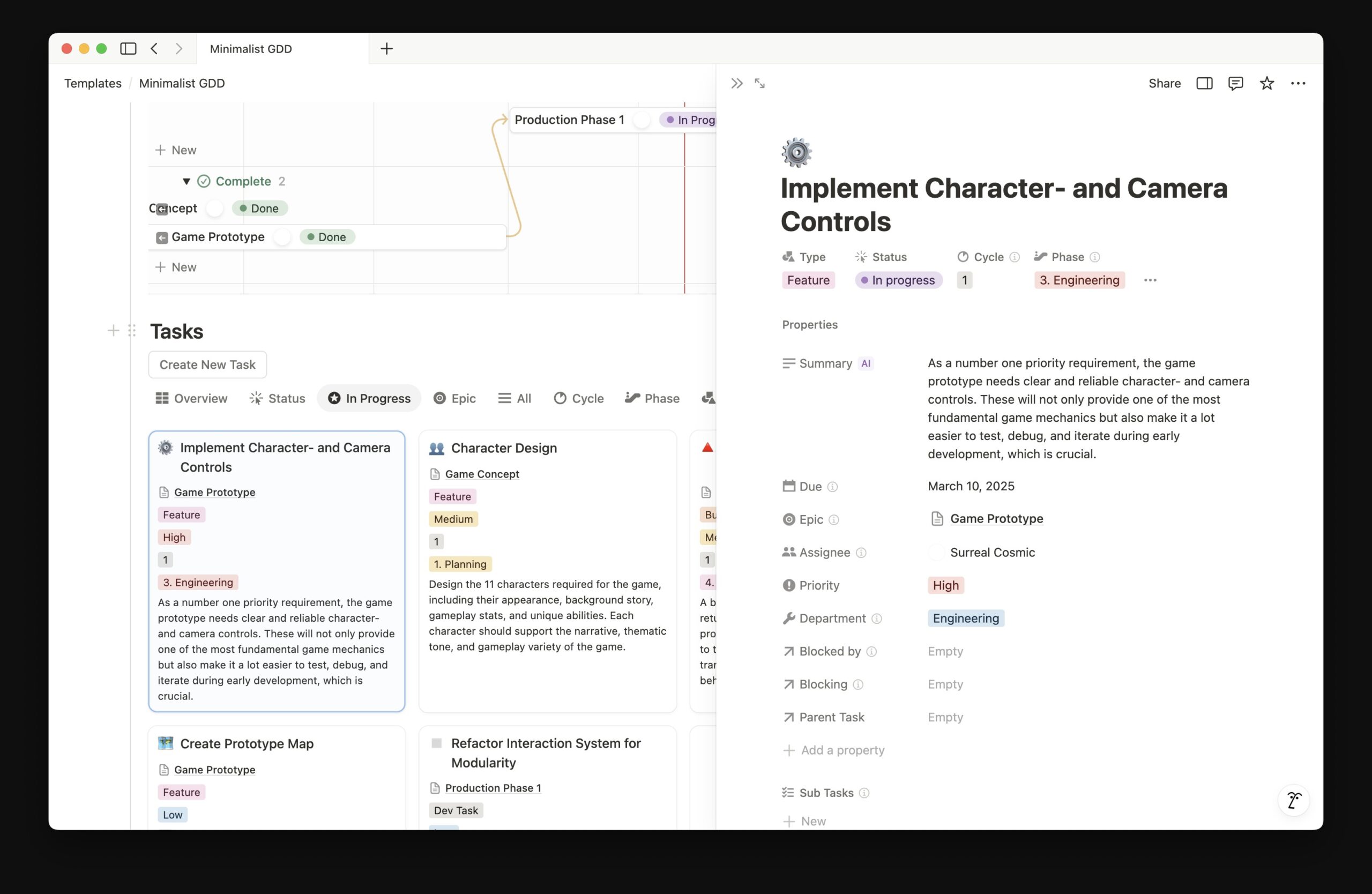Click the Create New Task button
Screen dimensions: 1372x894
(207, 365)
